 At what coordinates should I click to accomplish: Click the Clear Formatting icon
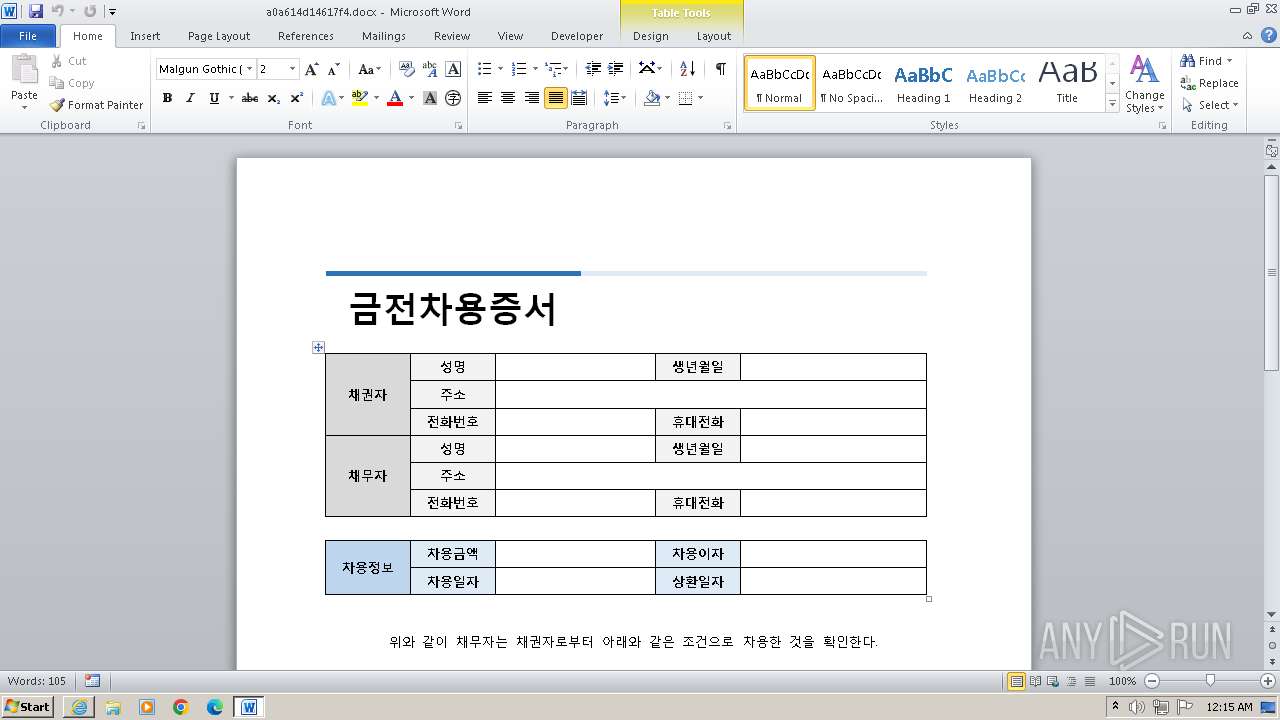pos(406,69)
